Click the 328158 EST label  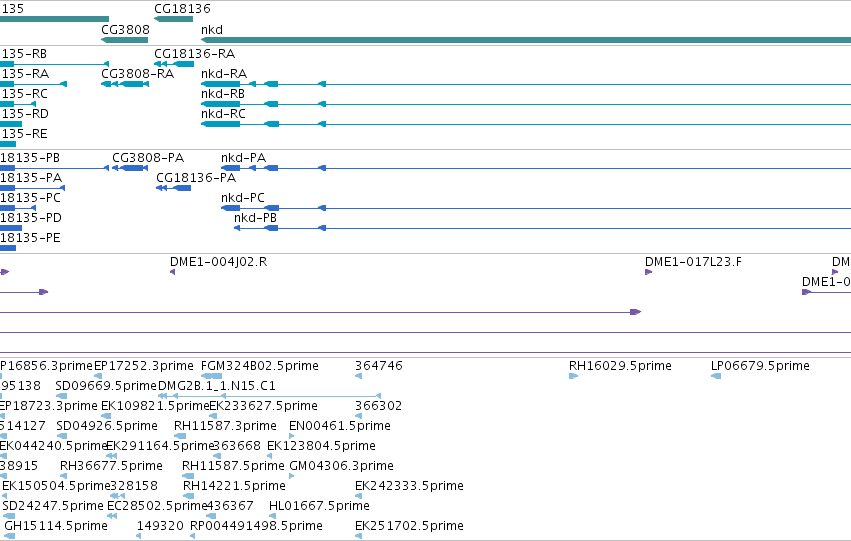134,487
